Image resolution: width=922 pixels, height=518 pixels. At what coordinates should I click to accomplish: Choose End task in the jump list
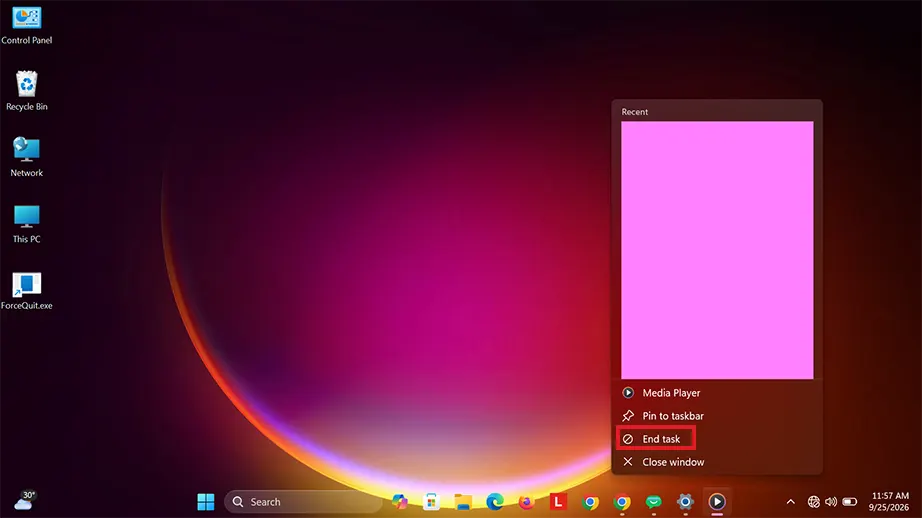point(717,439)
